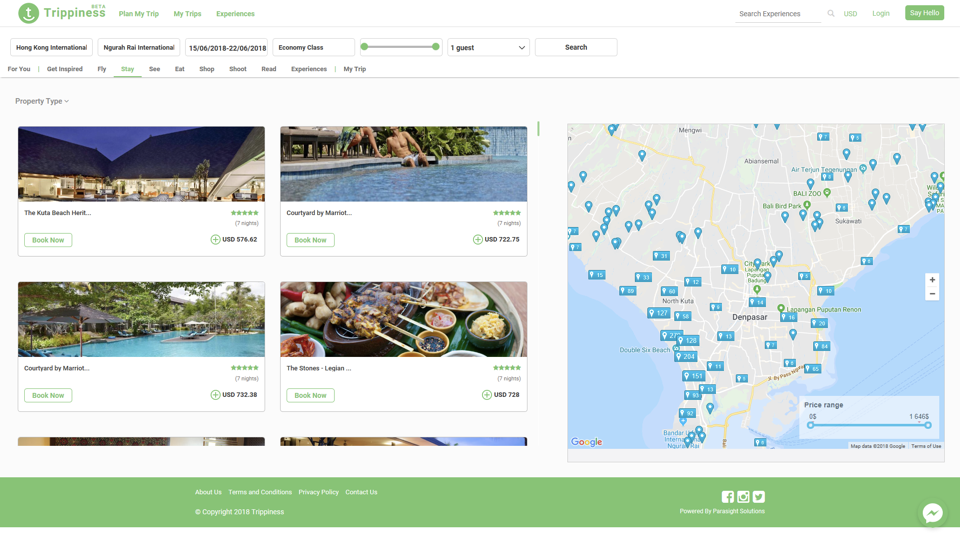This screenshot has height=540, width=960.
Task: Click the price range maximum handle
Action: (x=928, y=425)
